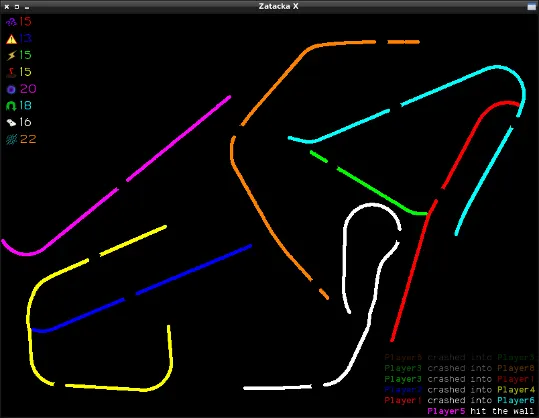Click the purple cloud icon beside red score
The height and width of the screenshot is (418, 539).
[11, 22]
